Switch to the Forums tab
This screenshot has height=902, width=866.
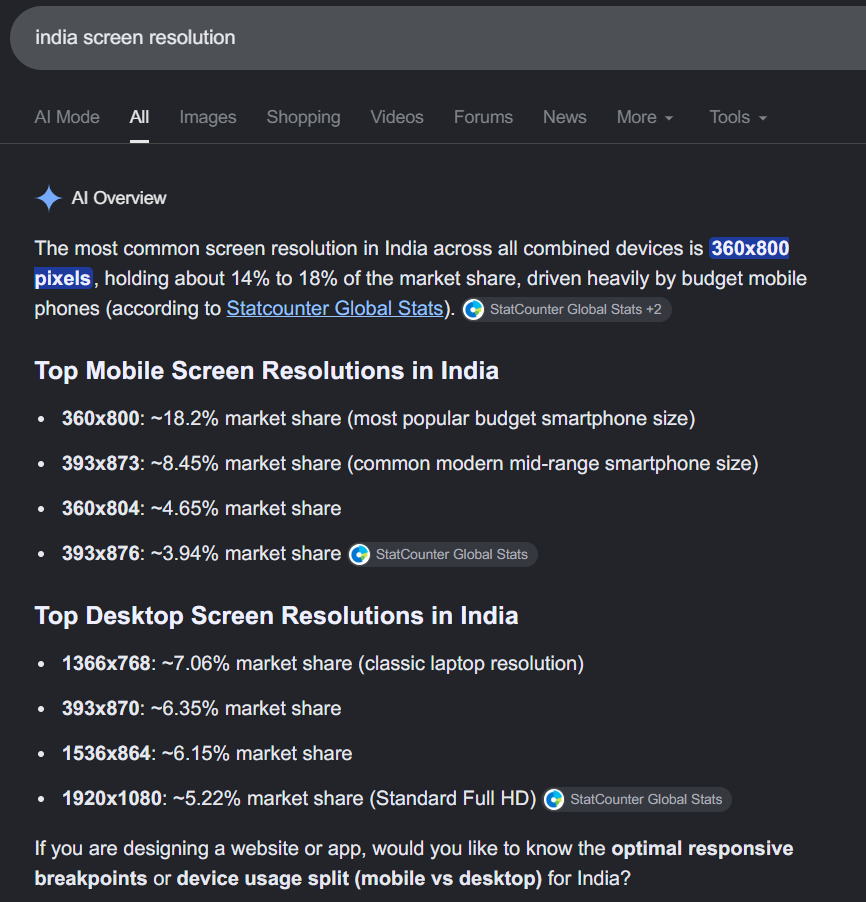[483, 117]
